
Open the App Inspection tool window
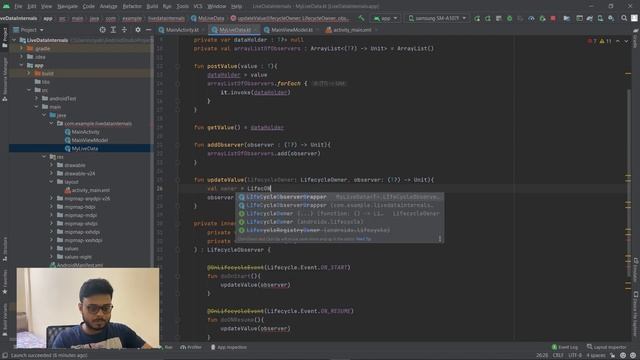pos(229,347)
